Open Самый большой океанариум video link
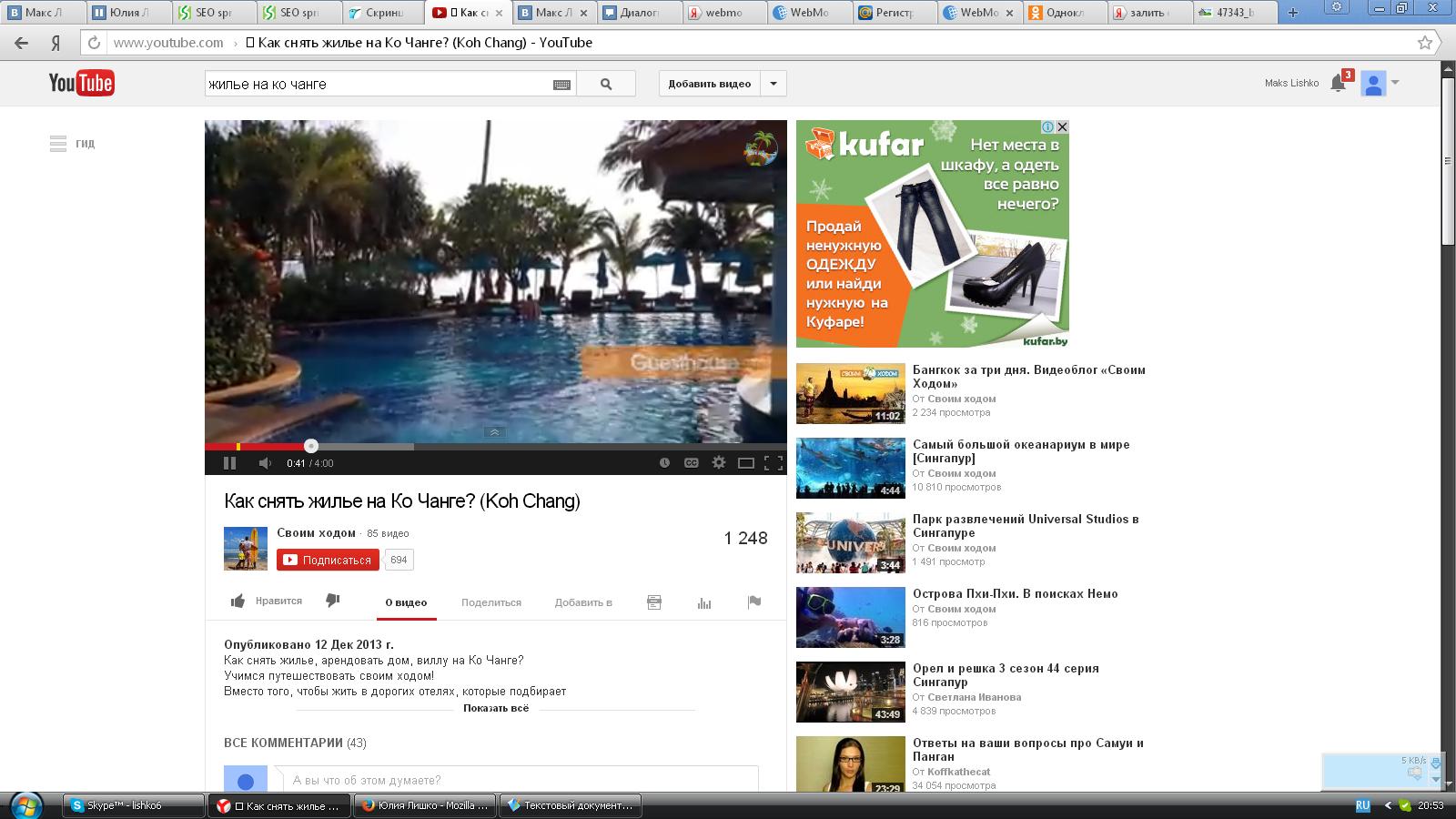 tap(1021, 451)
